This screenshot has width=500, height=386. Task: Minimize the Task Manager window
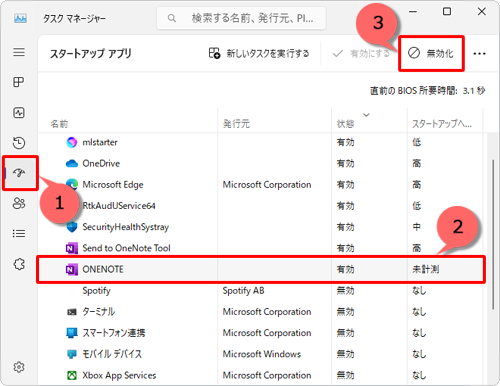tap(413, 12)
